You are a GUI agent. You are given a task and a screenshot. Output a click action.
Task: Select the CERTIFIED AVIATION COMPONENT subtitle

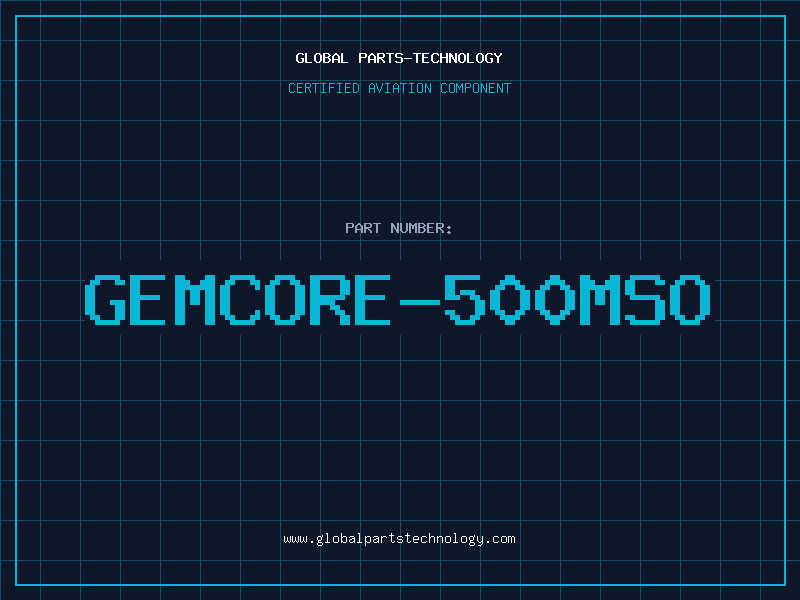(399, 88)
